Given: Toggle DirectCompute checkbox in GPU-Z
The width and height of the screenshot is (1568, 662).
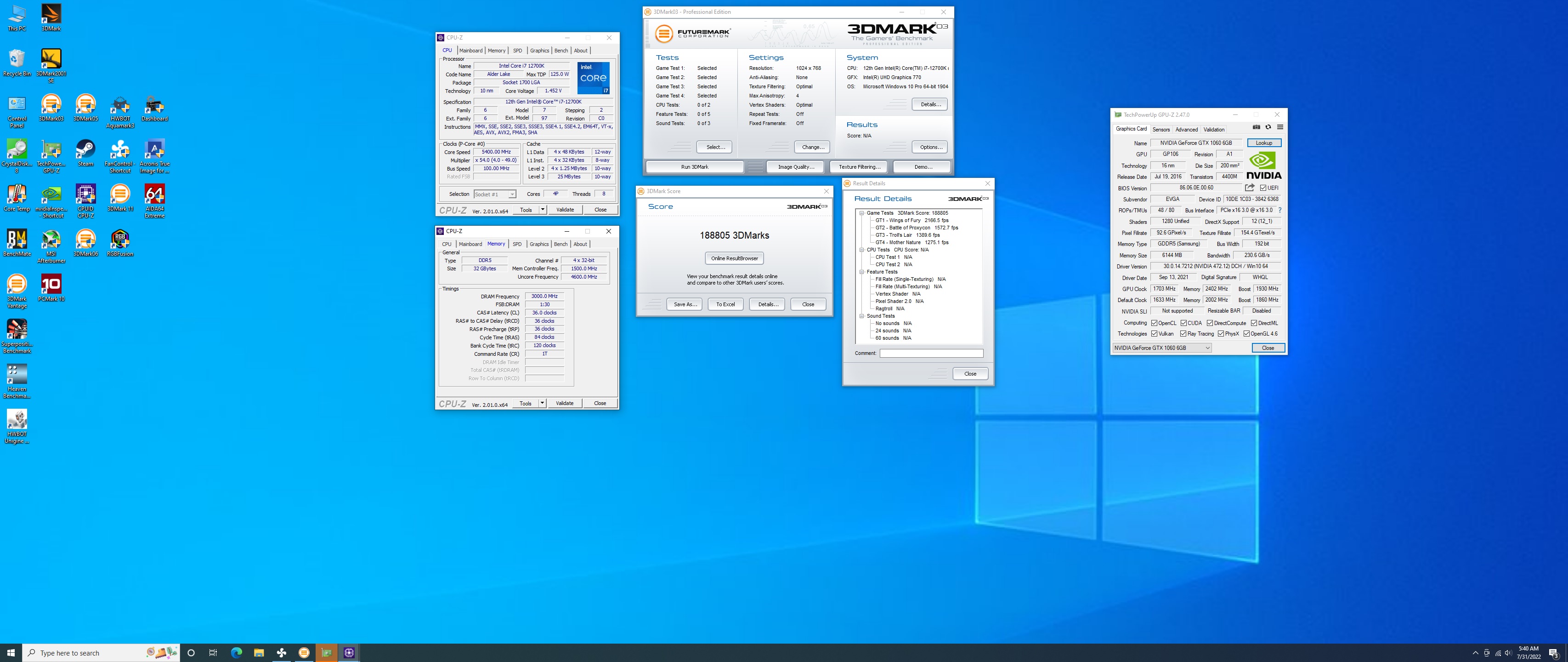Looking at the screenshot, I should coord(1210,323).
